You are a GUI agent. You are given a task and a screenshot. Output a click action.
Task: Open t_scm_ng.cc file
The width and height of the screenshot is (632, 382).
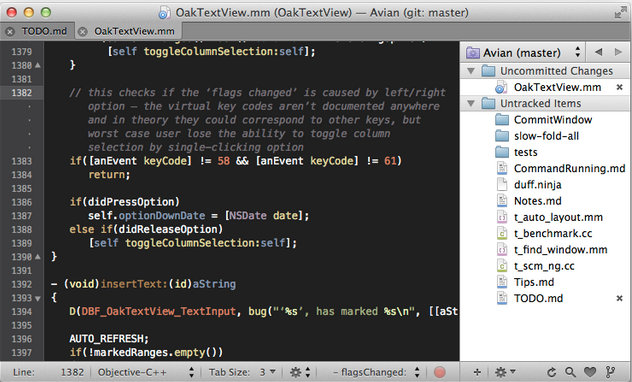tap(544, 266)
